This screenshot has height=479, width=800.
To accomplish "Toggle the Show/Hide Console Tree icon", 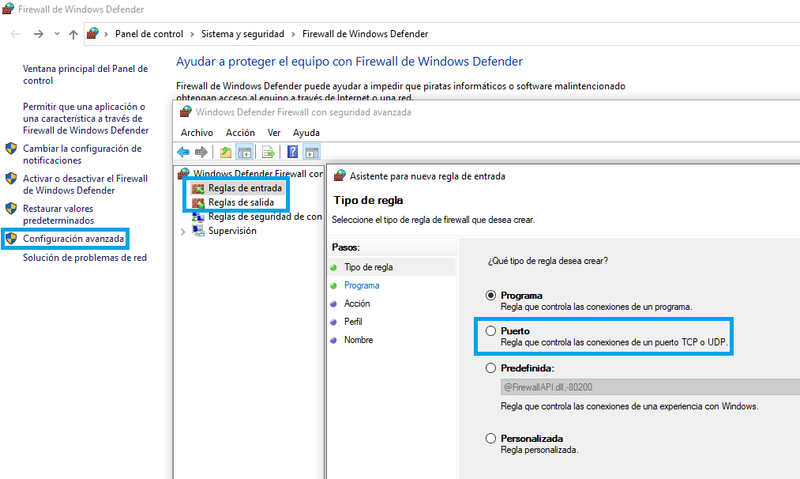I will click(245, 152).
